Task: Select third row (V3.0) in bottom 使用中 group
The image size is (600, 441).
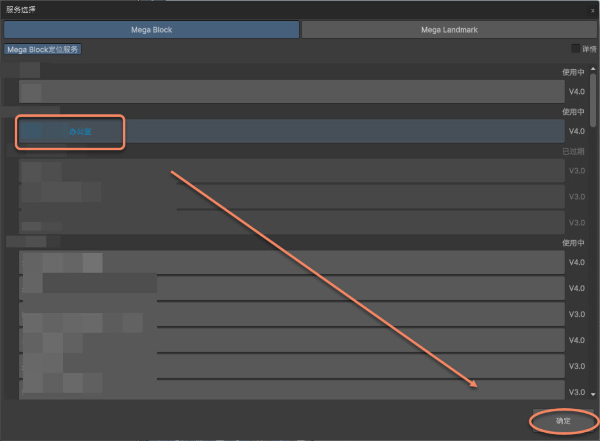Action: pyautogui.click(x=290, y=314)
